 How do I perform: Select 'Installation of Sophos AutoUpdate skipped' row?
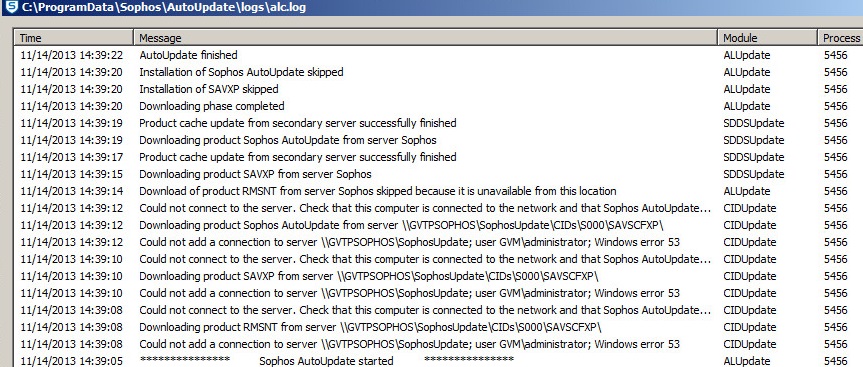coord(439,72)
